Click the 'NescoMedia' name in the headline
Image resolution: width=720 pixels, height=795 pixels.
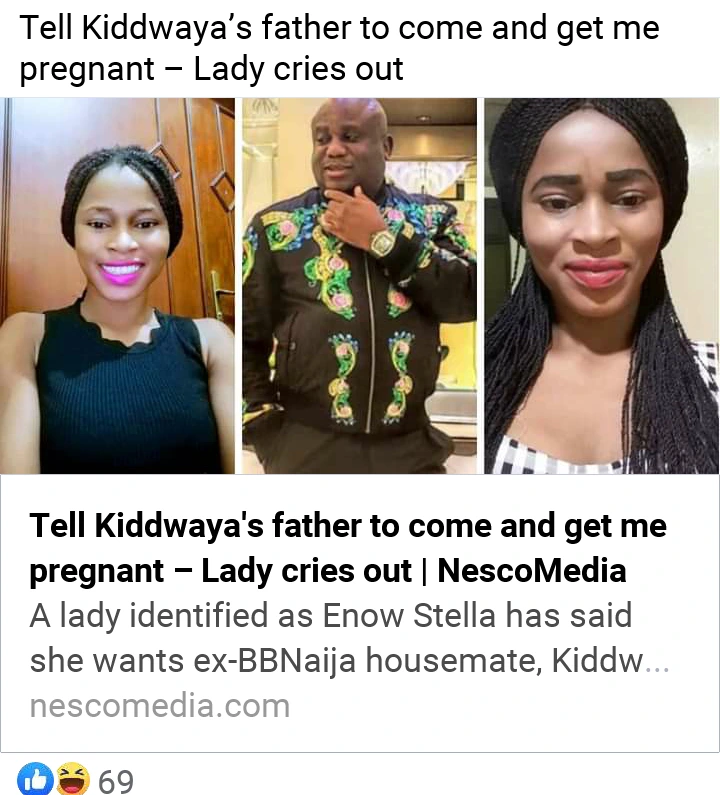pyautogui.click(x=531, y=571)
